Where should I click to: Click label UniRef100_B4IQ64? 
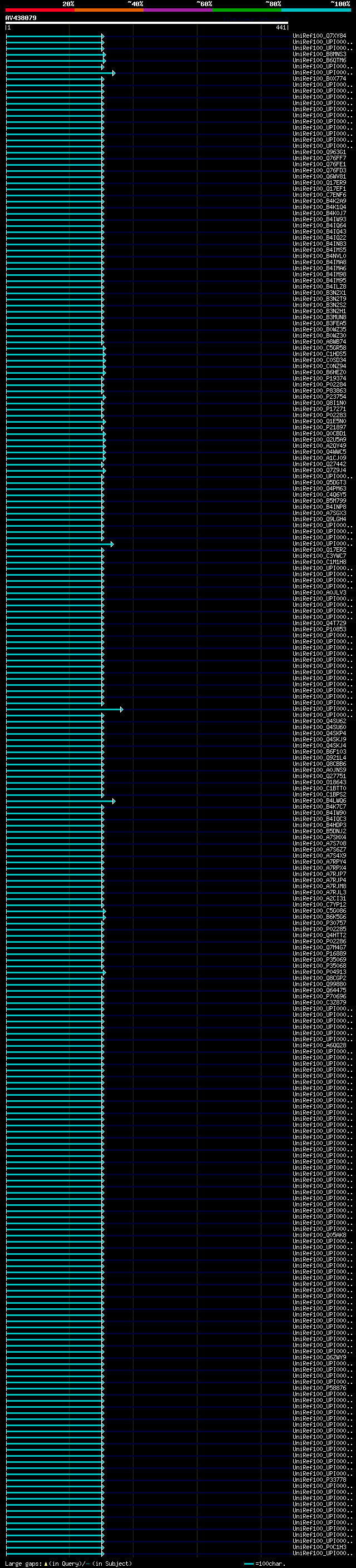coord(319,225)
